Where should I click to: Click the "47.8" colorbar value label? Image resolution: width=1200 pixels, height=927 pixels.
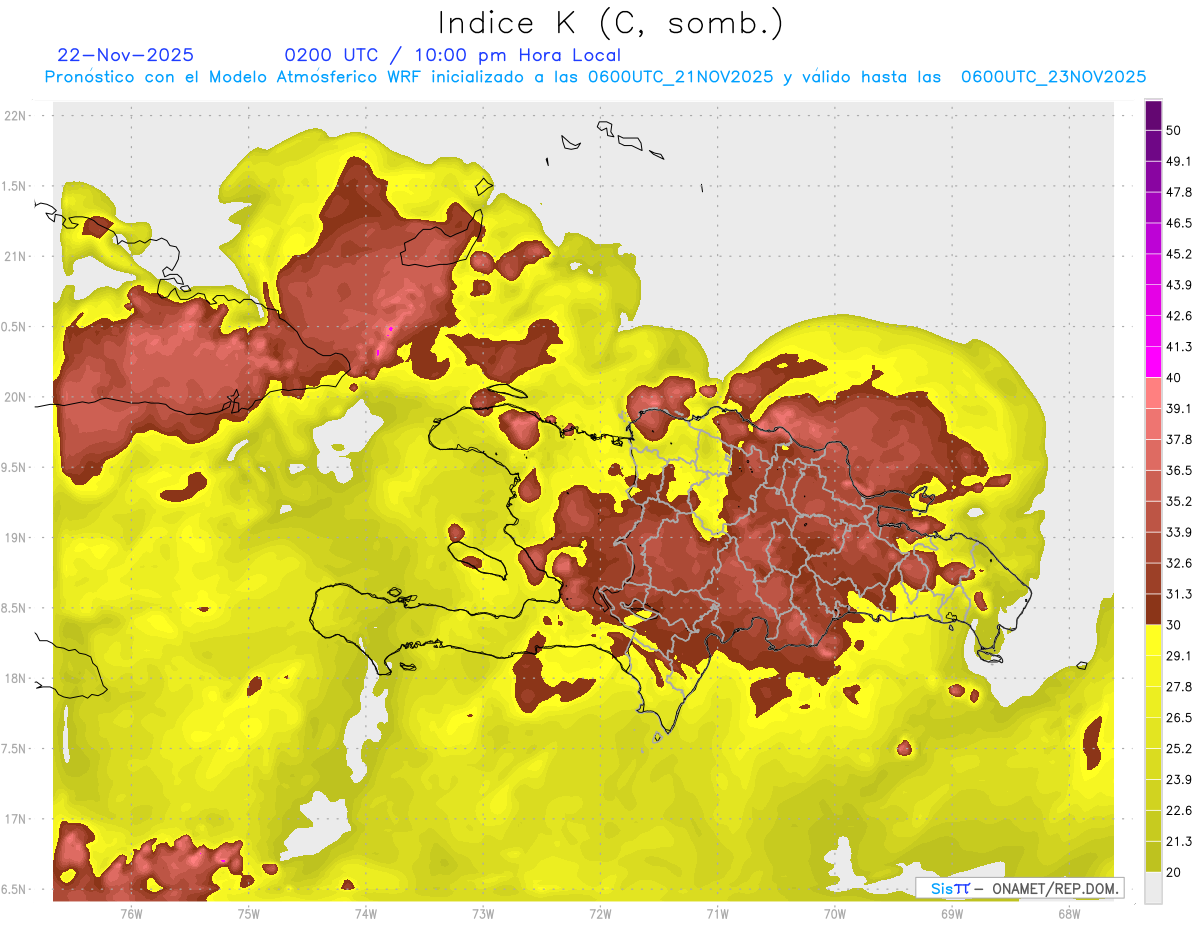tap(1179, 192)
